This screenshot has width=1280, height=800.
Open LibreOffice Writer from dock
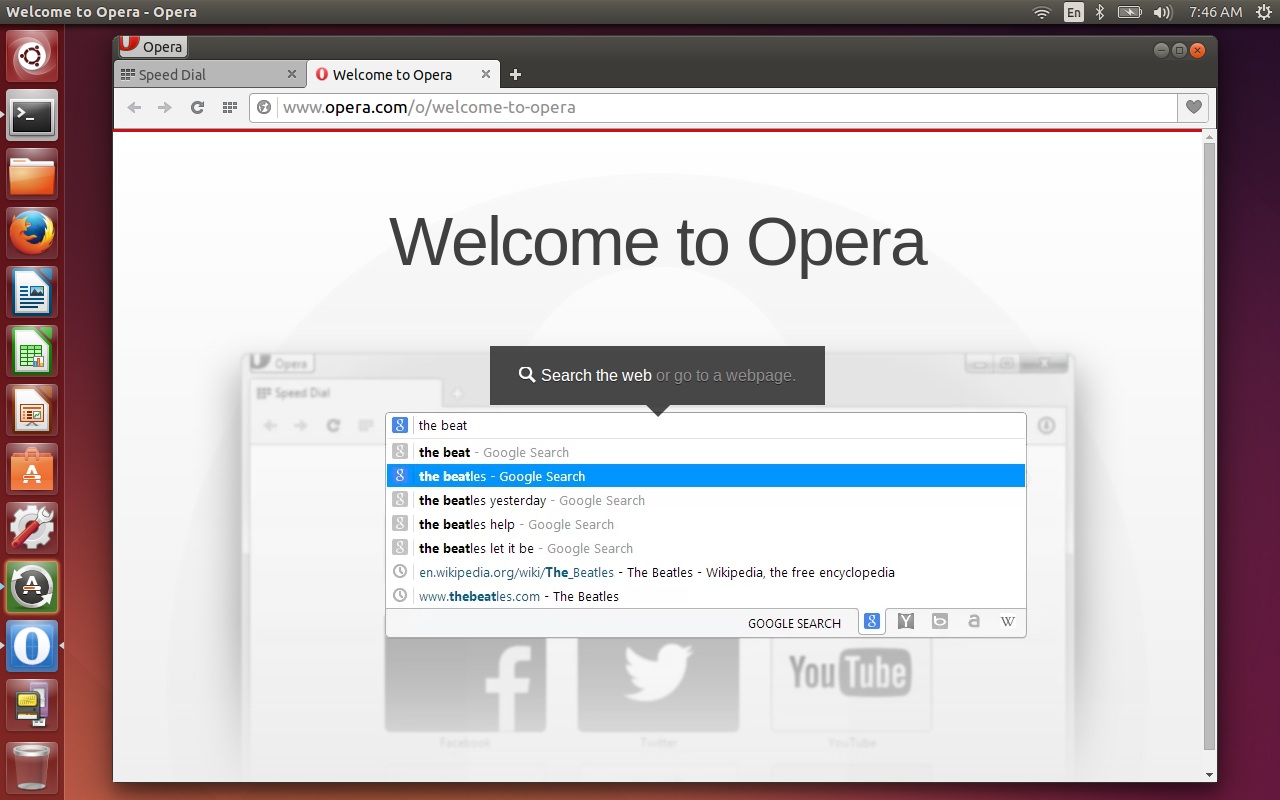(33, 292)
